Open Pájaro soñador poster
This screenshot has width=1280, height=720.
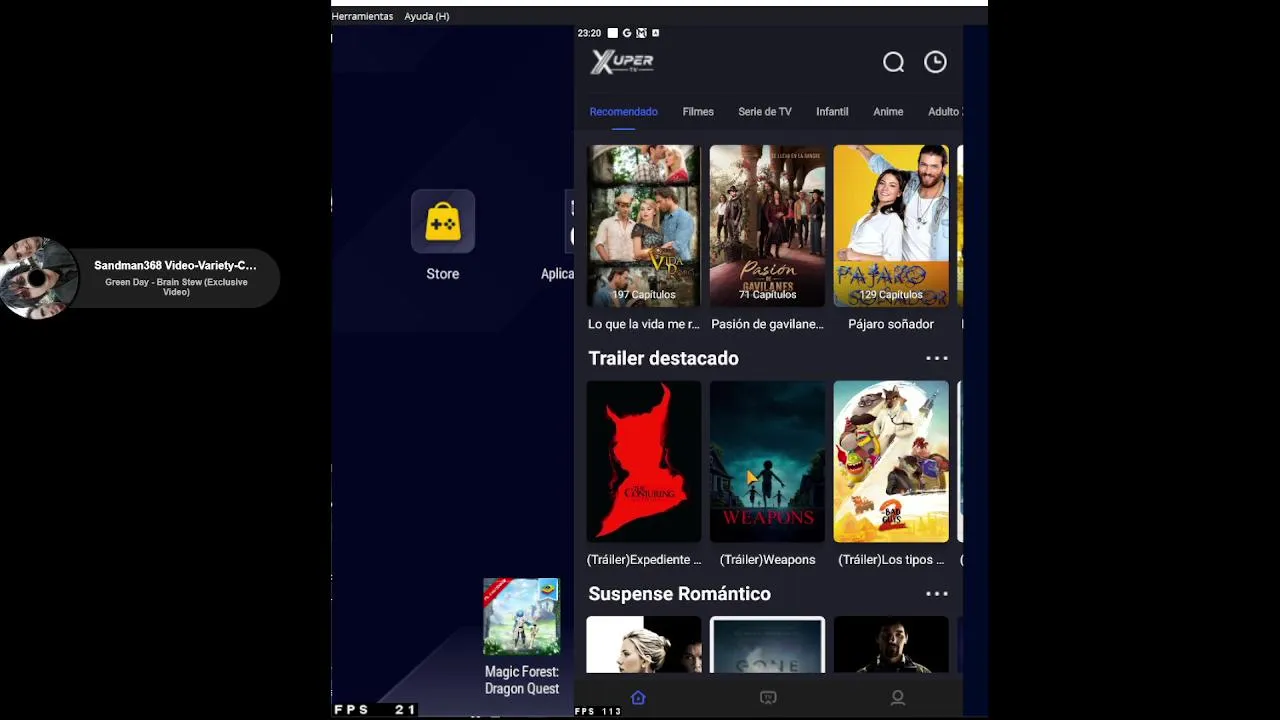click(891, 226)
